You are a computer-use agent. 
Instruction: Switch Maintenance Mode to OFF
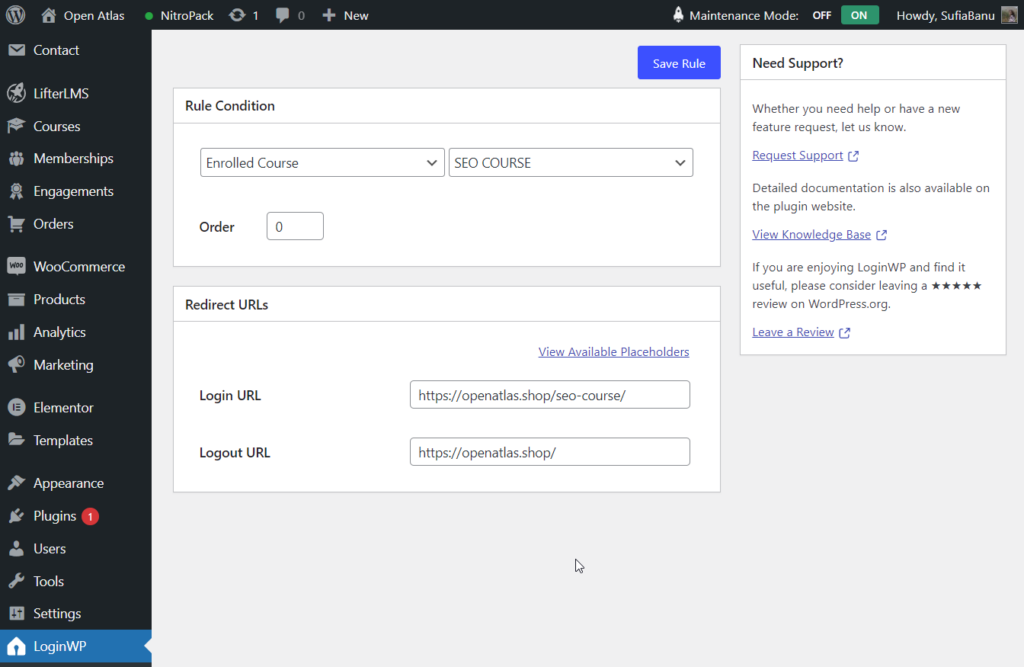pos(822,15)
